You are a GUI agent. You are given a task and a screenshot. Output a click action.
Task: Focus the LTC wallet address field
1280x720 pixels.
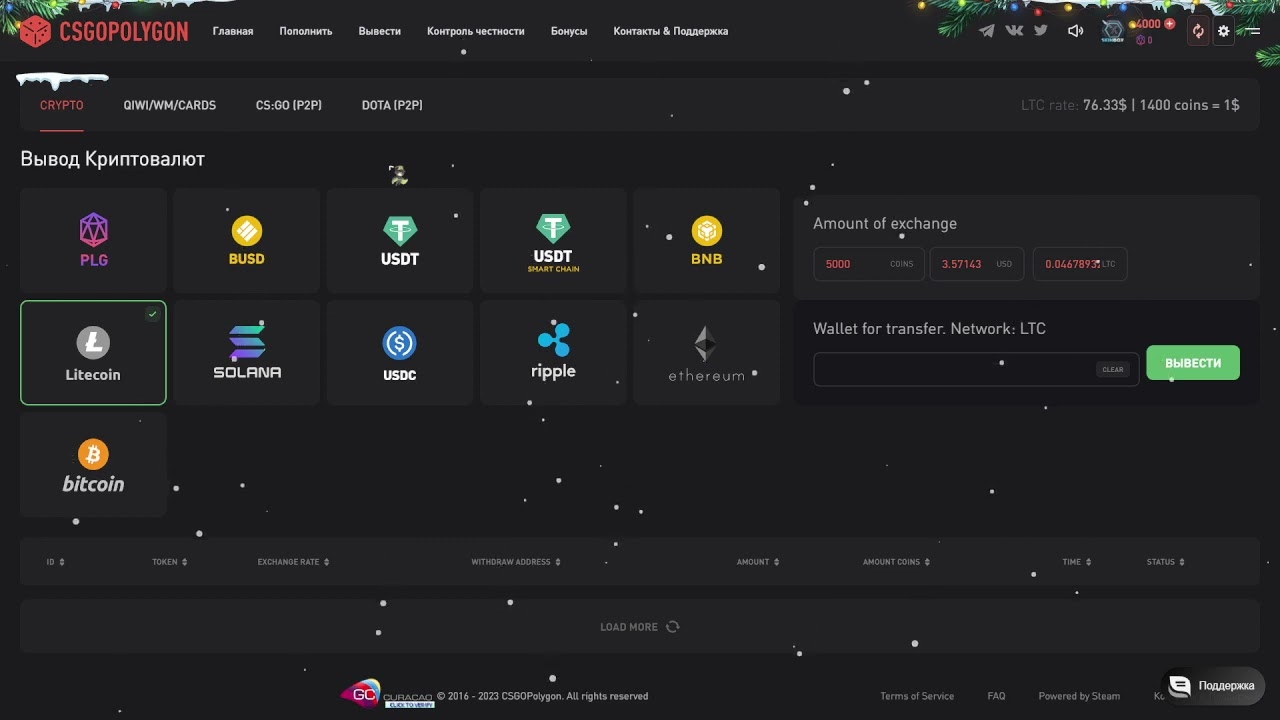(x=976, y=369)
